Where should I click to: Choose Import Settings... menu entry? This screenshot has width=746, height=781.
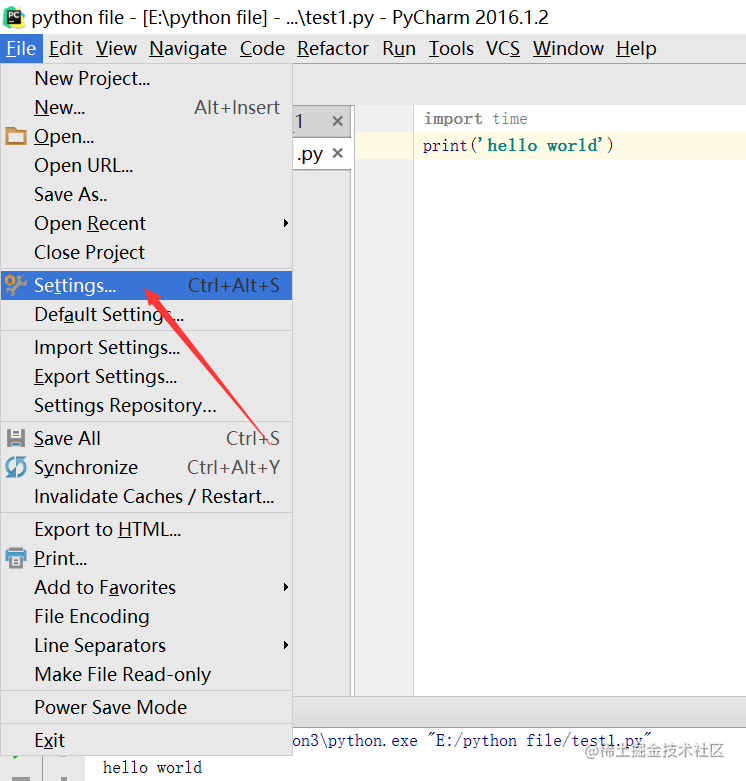point(146,347)
